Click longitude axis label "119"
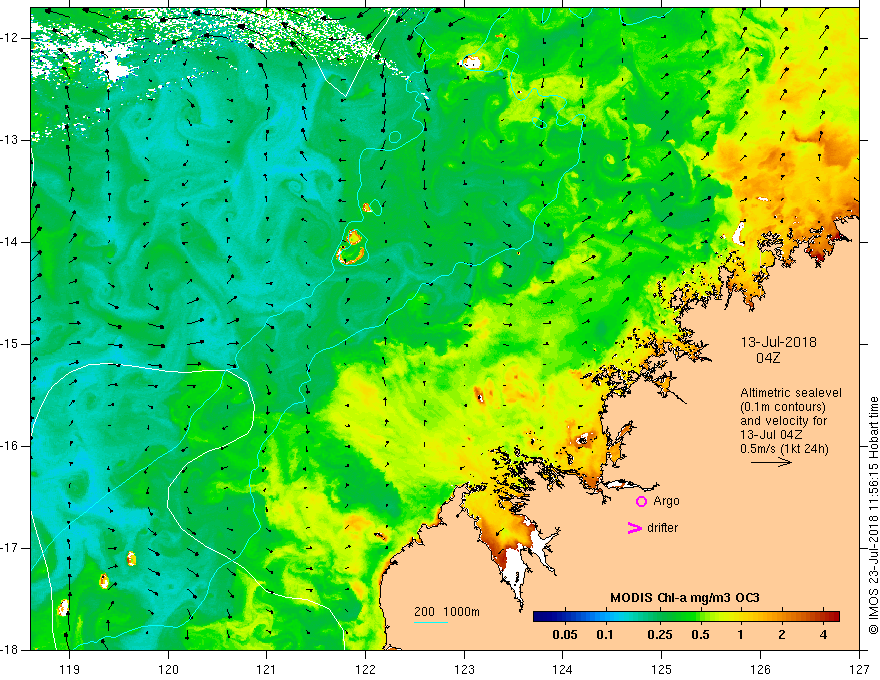This screenshot has width=880, height=680. click(x=69, y=669)
